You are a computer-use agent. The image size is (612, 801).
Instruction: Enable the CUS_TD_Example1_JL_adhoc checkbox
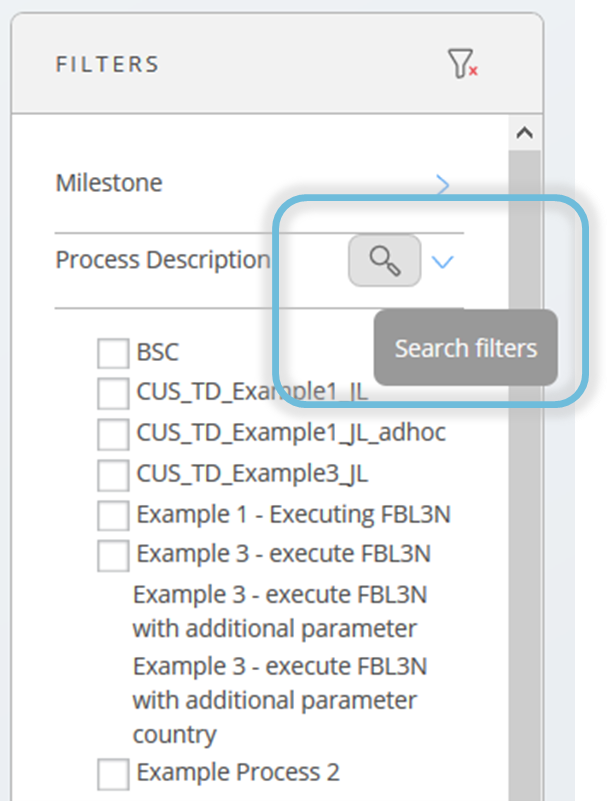click(113, 434)
